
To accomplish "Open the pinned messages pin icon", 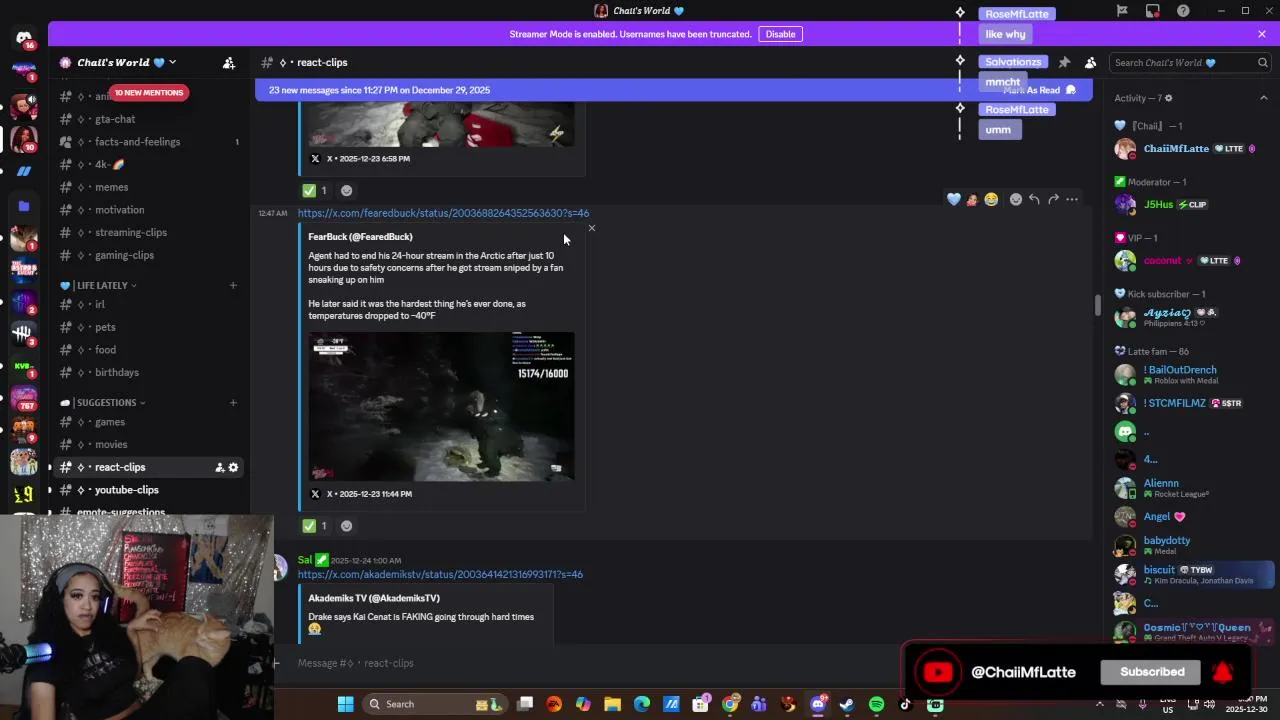I will (1064, 62).
